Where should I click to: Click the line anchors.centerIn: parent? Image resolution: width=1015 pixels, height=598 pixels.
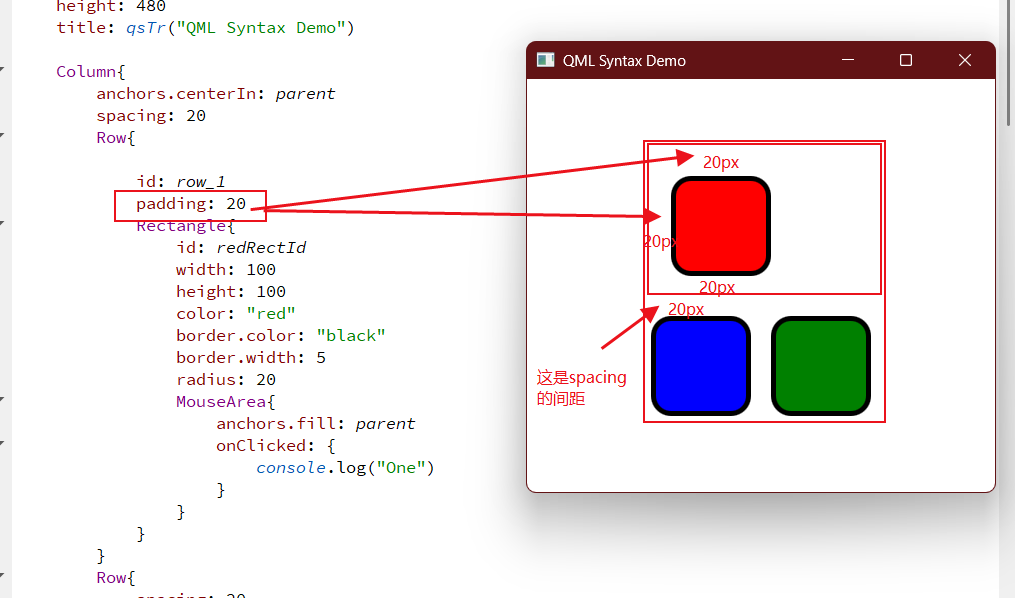point(216,94)
